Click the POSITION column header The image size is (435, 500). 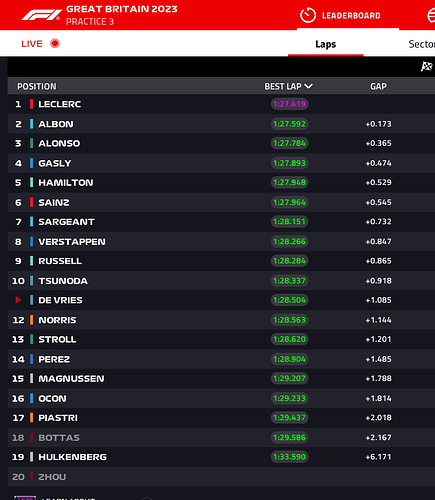pos(37,86)
